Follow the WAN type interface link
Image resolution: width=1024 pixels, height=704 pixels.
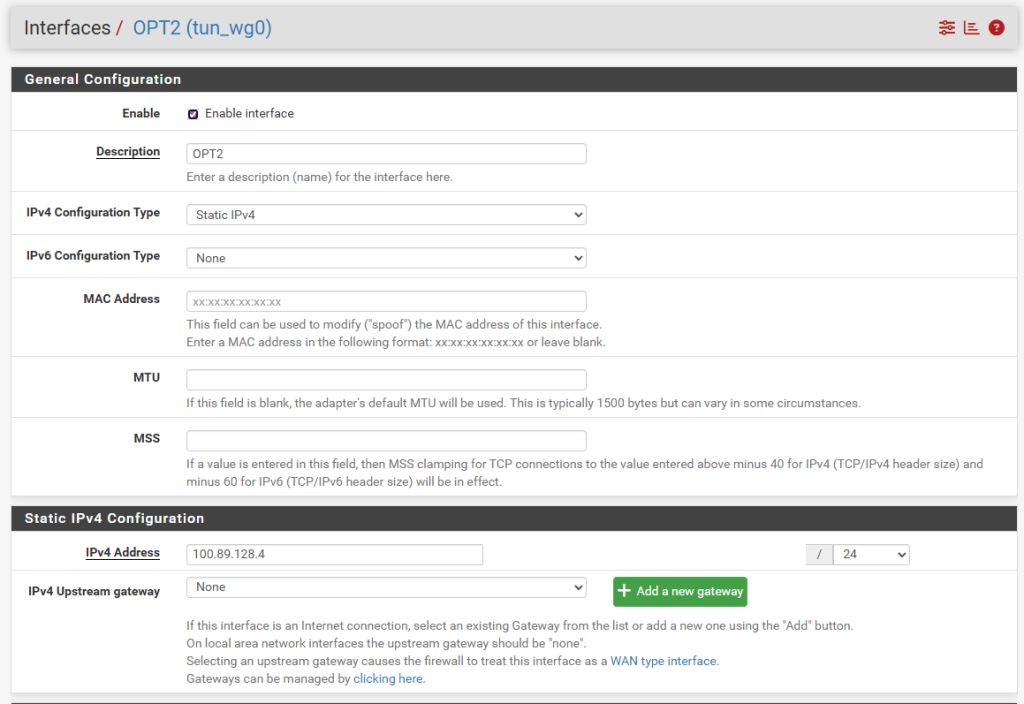point(664,661)
